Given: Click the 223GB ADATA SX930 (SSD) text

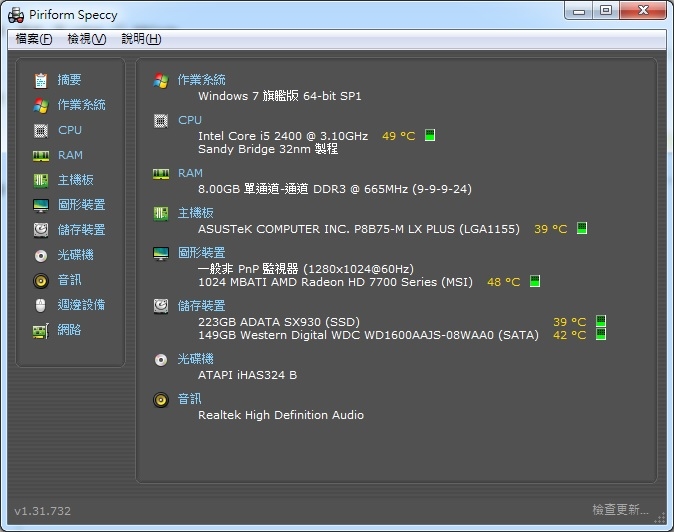Looking at the screenshot, I should pos(279,322).
